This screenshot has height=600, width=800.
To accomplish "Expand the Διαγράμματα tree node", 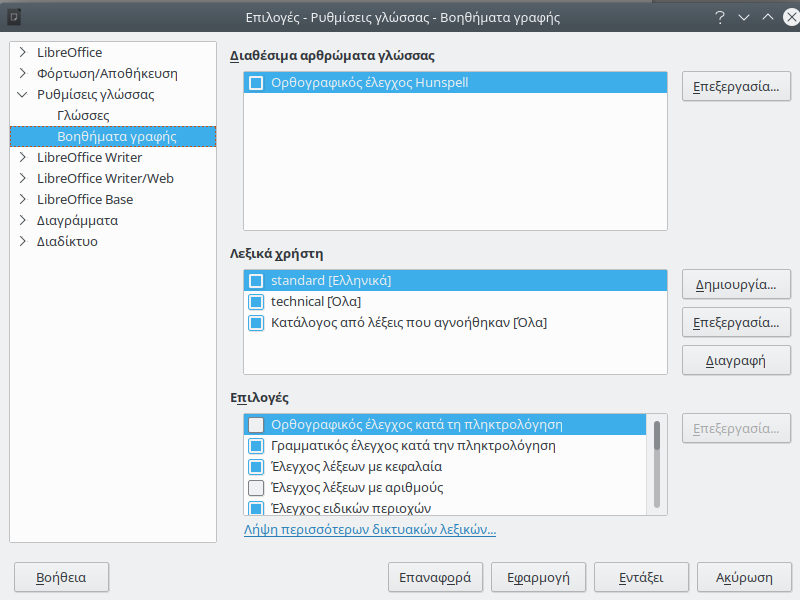I will pyautogui.click(x=22, y=220).
